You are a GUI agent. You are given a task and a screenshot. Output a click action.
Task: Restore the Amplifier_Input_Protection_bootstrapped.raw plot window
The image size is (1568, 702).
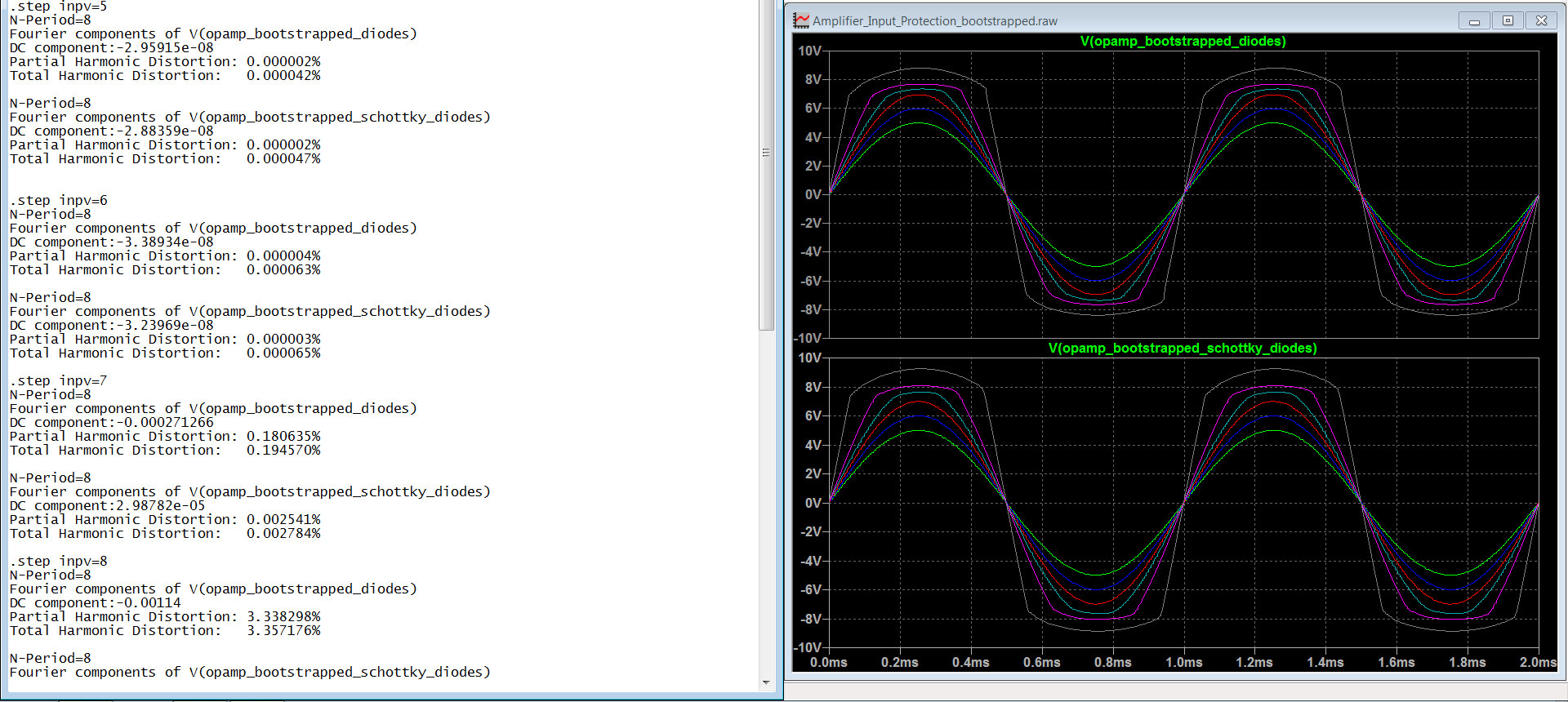1508,21
